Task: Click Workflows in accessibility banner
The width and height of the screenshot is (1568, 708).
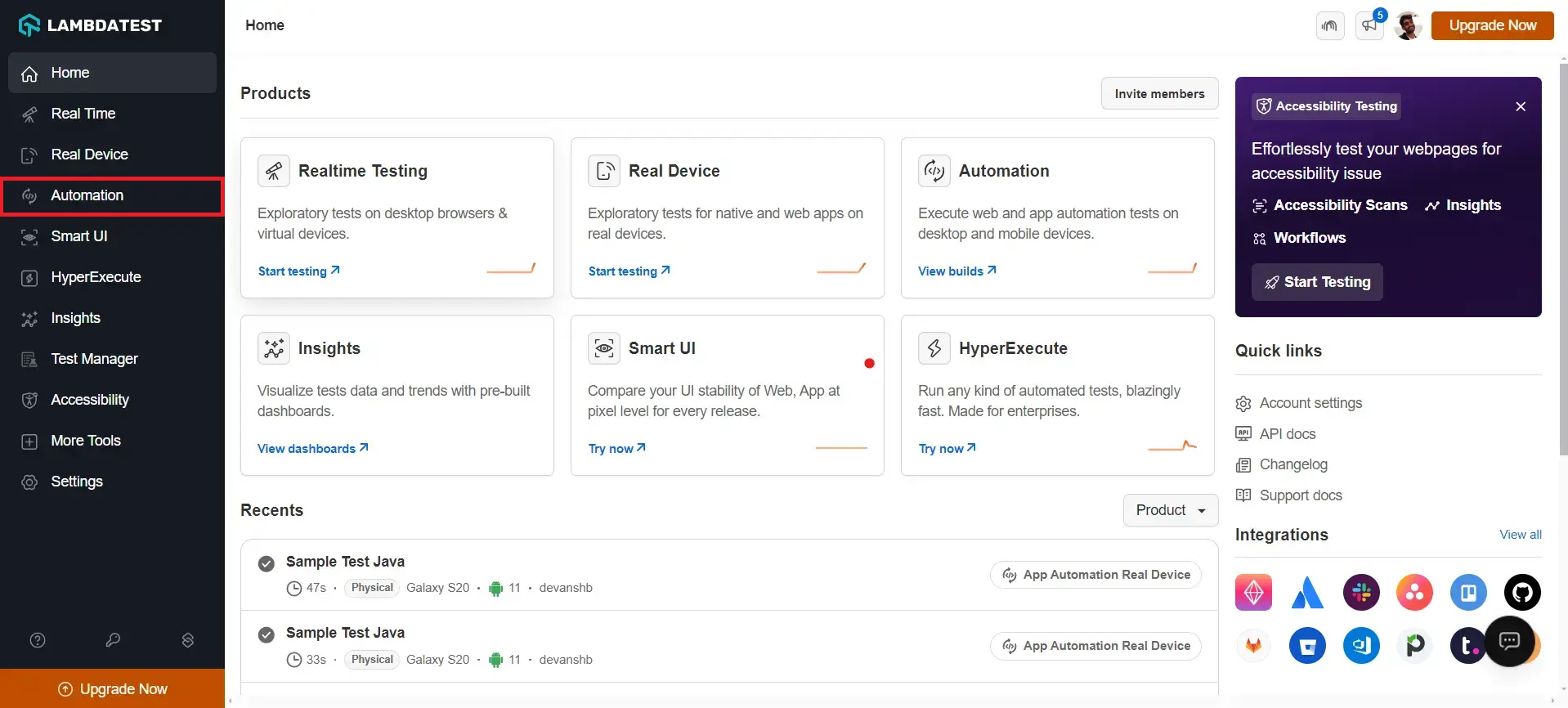Action: coord(1299,238)
